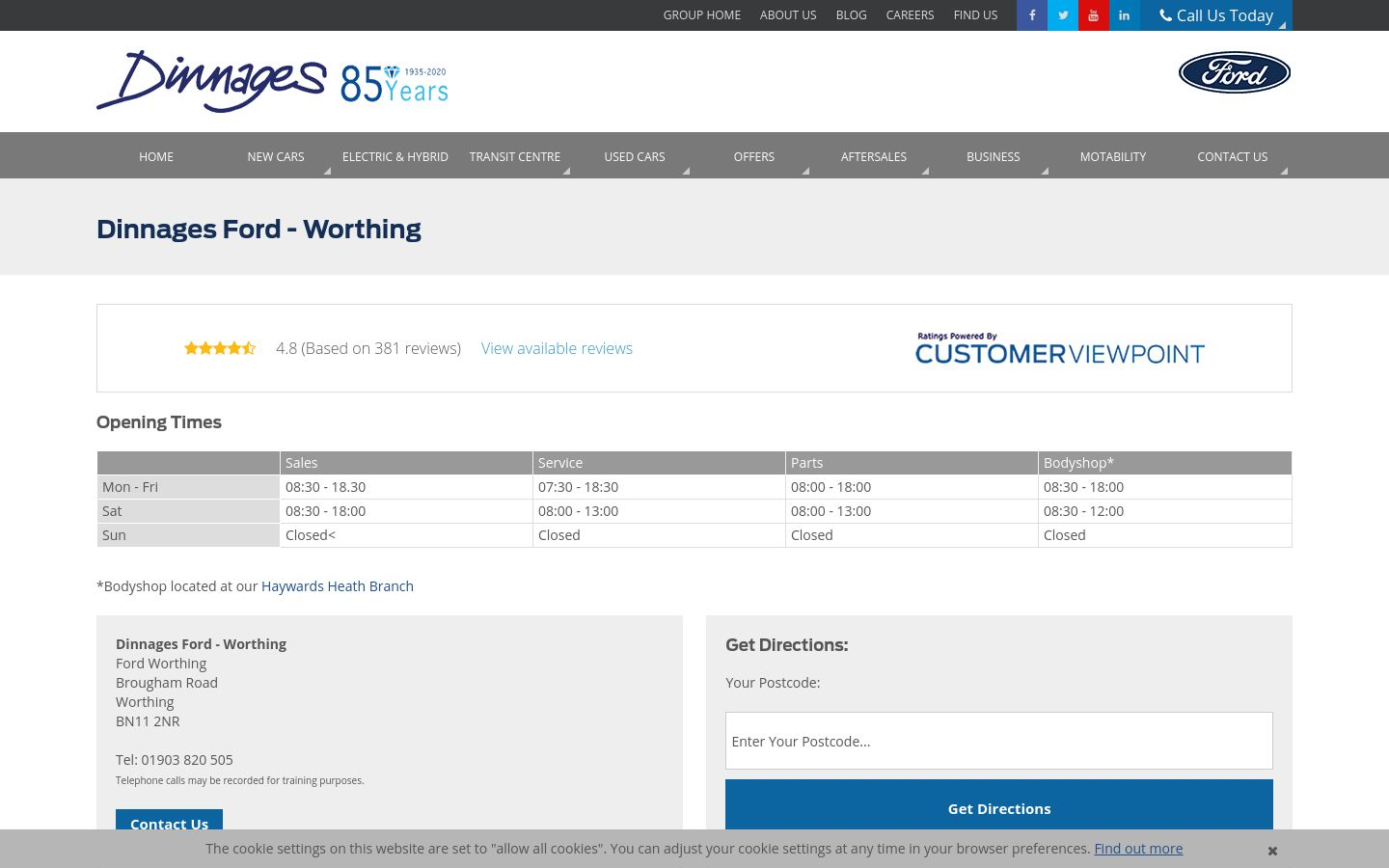Open the Group Home link
Screen dimensions: 1389x868
click(702, 15)
